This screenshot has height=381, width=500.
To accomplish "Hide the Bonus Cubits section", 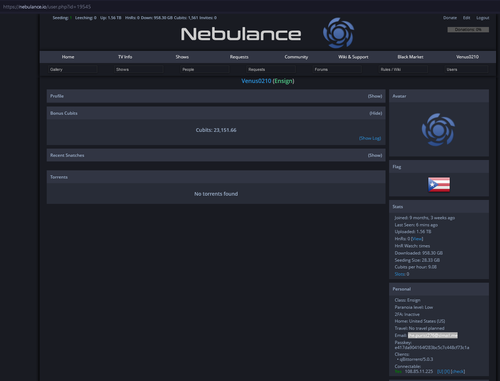I will click(376, 113).
